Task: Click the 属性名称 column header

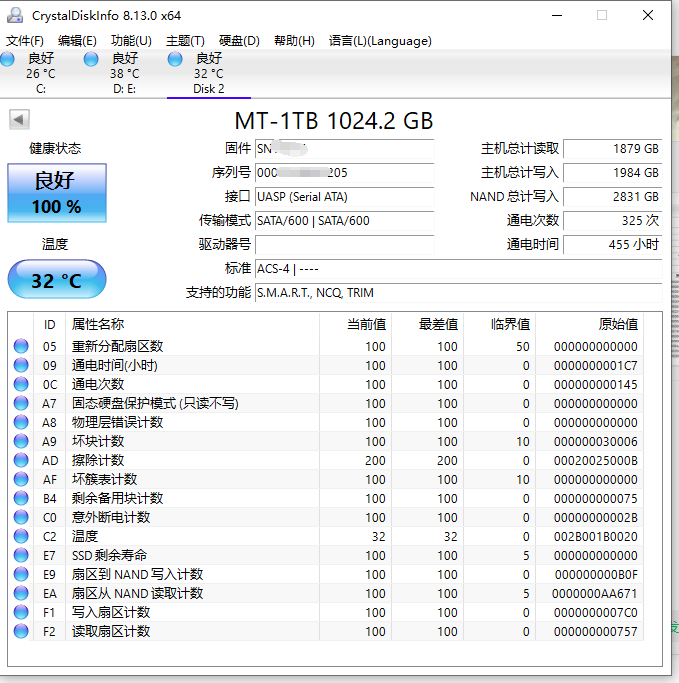Action: (193, 325)
